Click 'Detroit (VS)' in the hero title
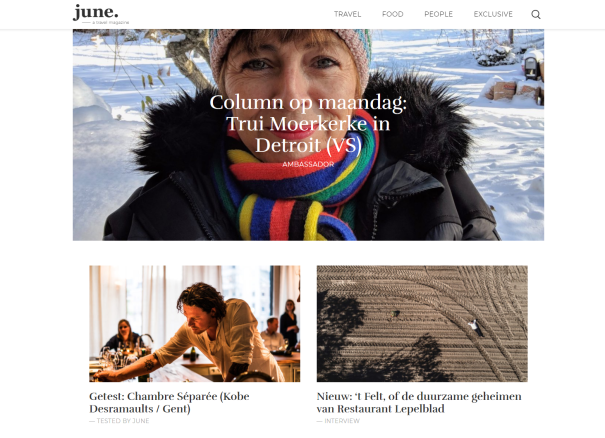The height and width of the screenshot is (438, 605). coord(308,145)
